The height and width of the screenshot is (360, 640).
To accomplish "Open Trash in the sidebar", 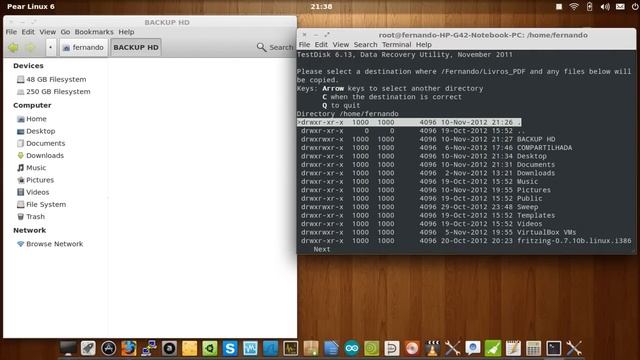I will pos(31,217).
